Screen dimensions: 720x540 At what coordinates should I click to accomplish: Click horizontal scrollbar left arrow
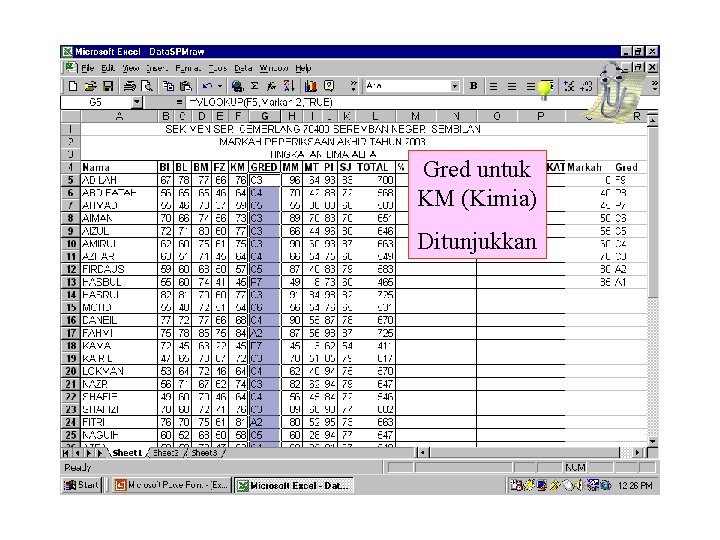pyautogui.click(x=422, y=453)
